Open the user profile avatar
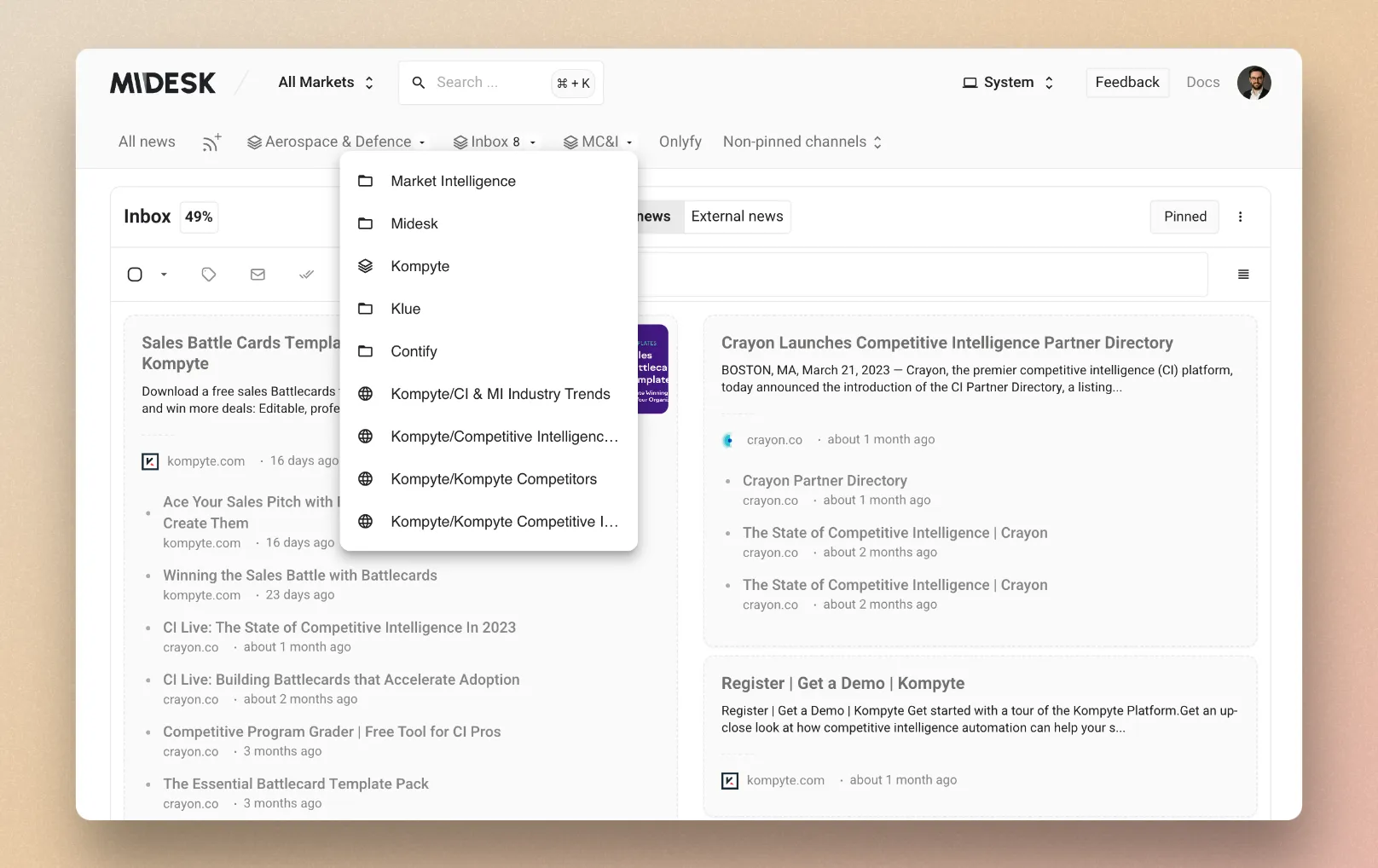1378x868 pixels. click(1254, 83)
